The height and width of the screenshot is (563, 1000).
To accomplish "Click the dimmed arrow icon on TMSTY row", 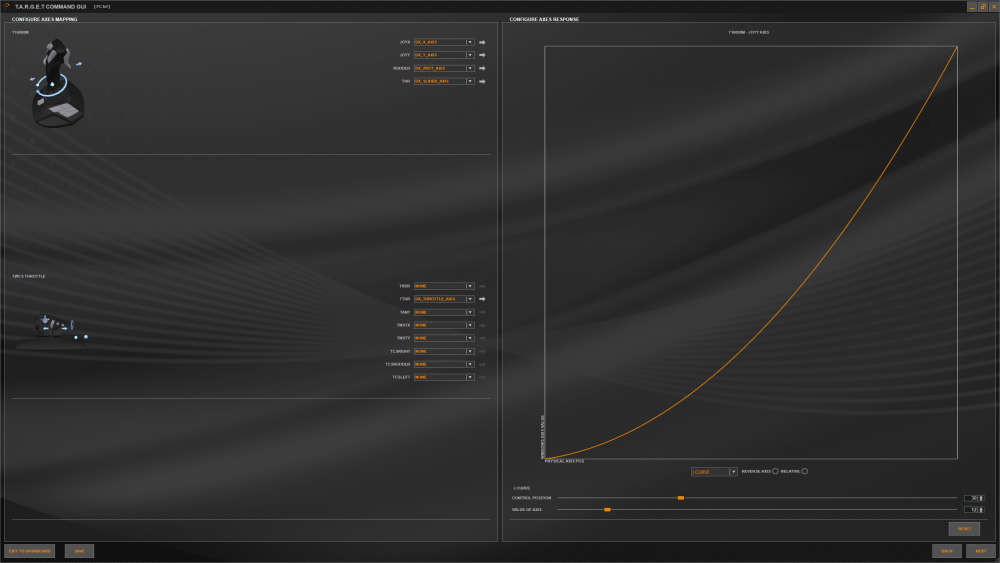I will (482, 338).
